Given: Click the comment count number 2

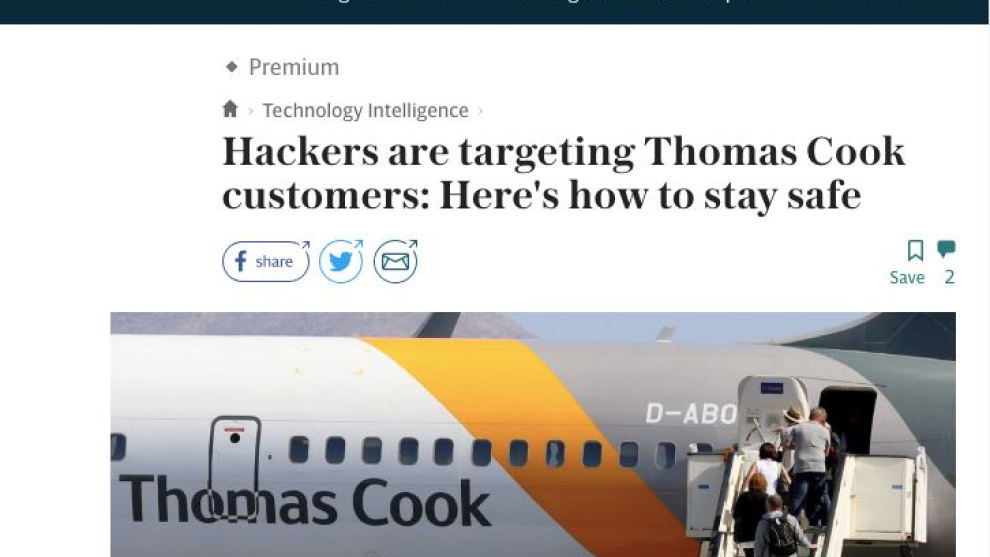Looking at the screenshot, I should [949, 277].
